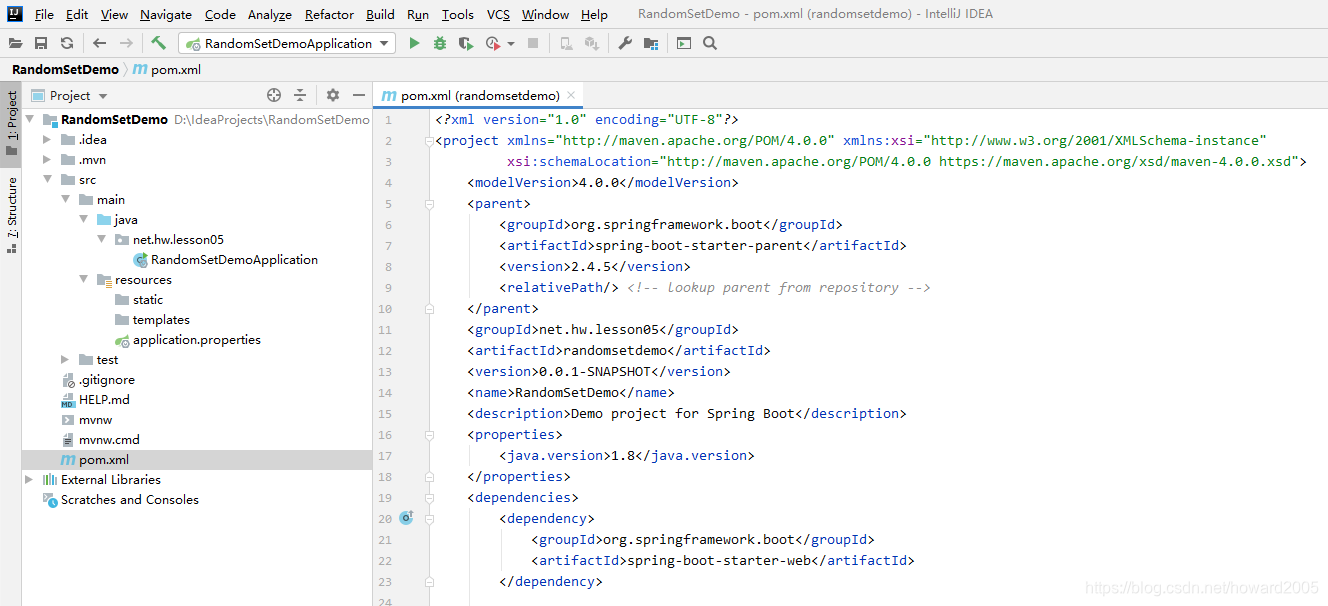Click the gutter icon on line 20
Viewport: 1328px width, 606px height.
406,518
